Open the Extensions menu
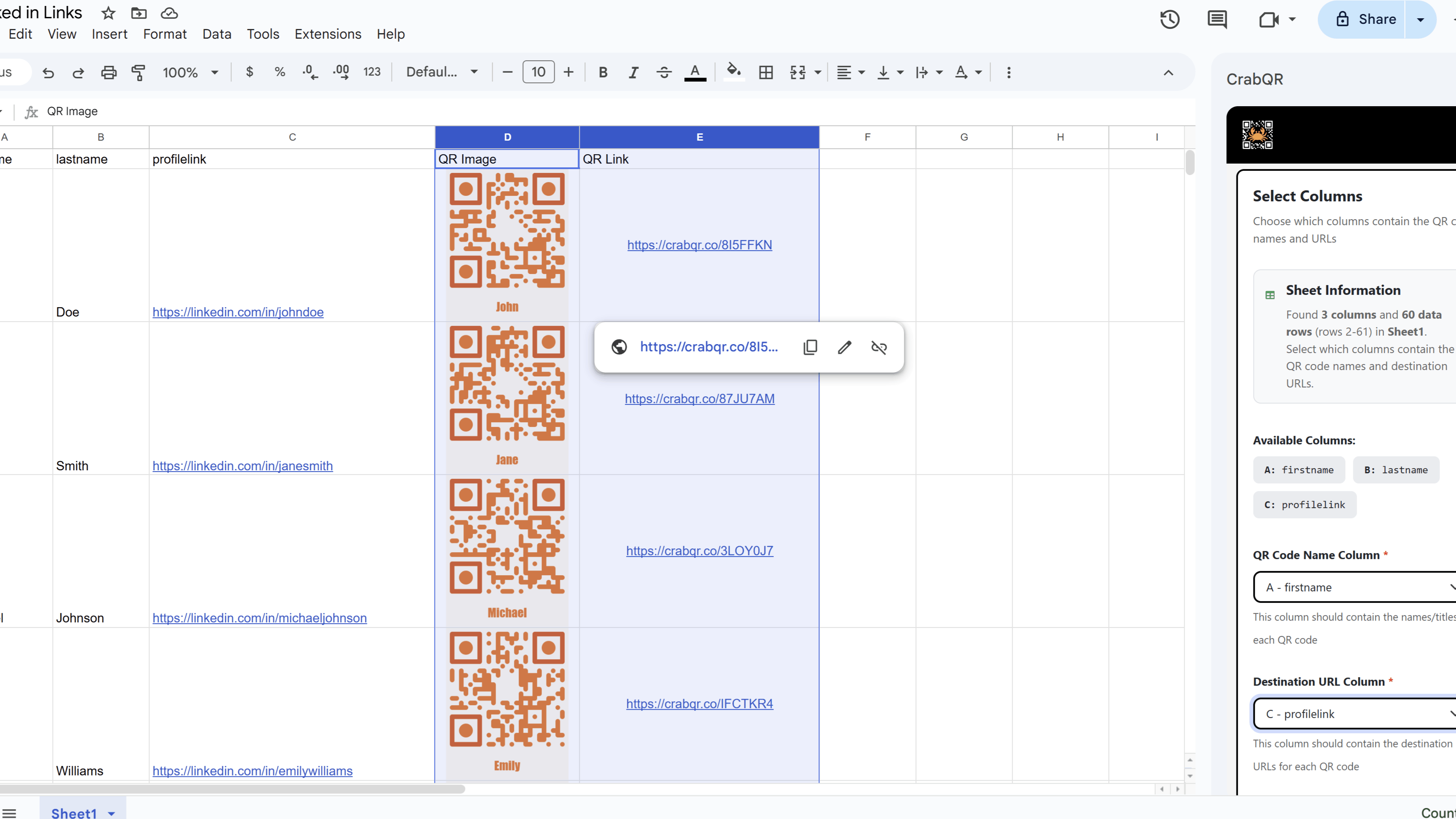Image resolution: width=1456 pixels, height=819 pixels. point(327,34)
